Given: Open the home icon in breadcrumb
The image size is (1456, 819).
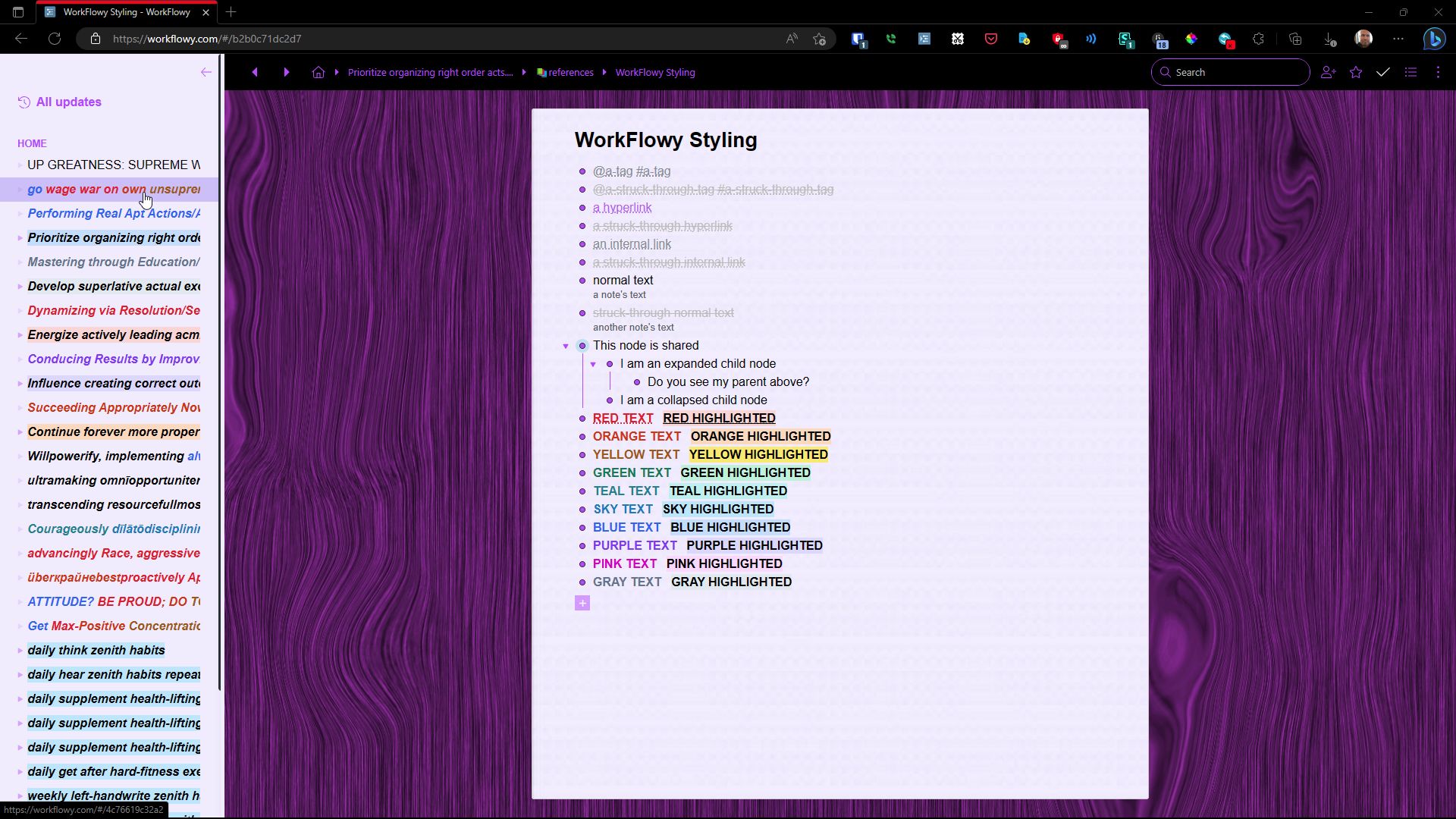Looking at the screenshot, I should coord(318,72).
